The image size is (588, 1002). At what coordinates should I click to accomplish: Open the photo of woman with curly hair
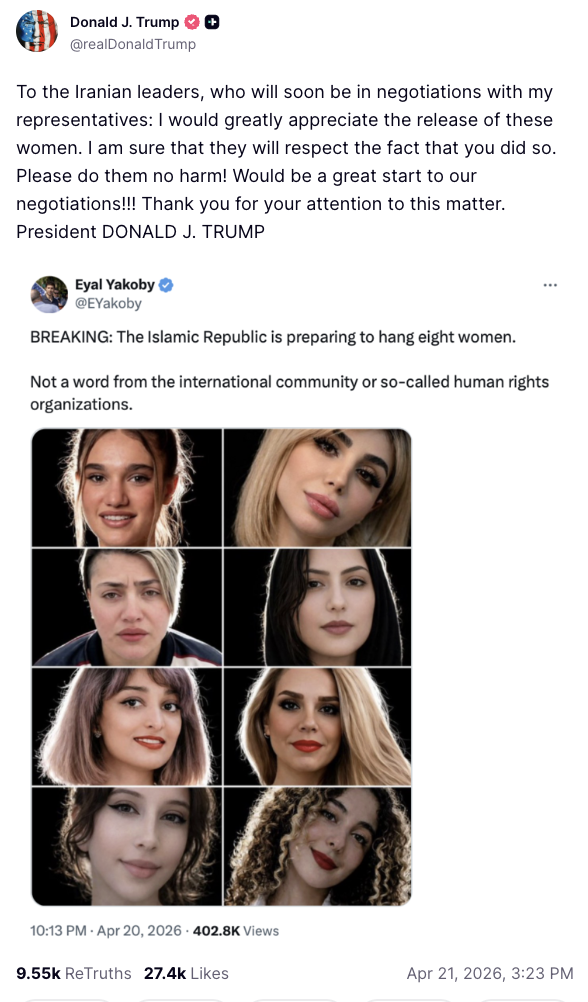pos(318,846)
